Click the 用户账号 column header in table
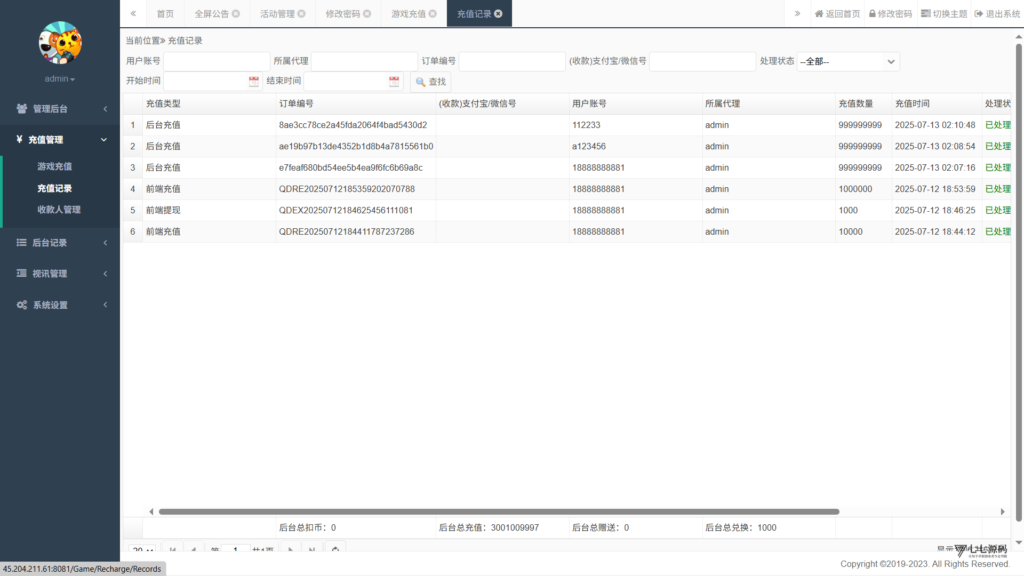This screenshot has height=576, width=1024. tap(589, 104)
